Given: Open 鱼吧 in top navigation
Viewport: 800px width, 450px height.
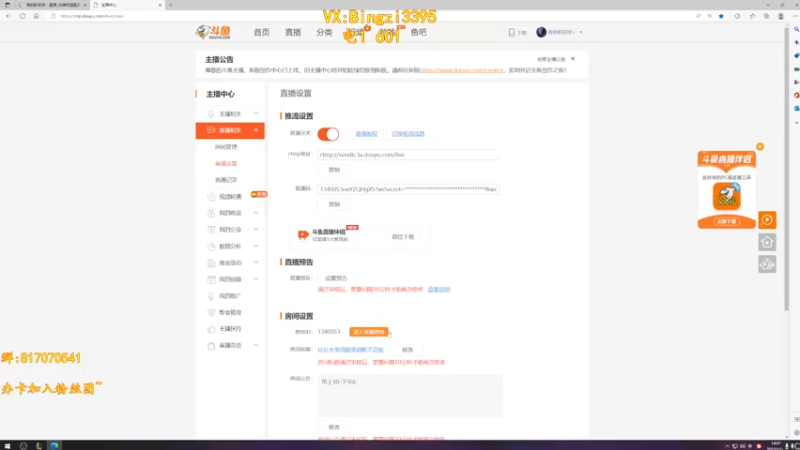Looking at the screenshot, I should (418, 32).
